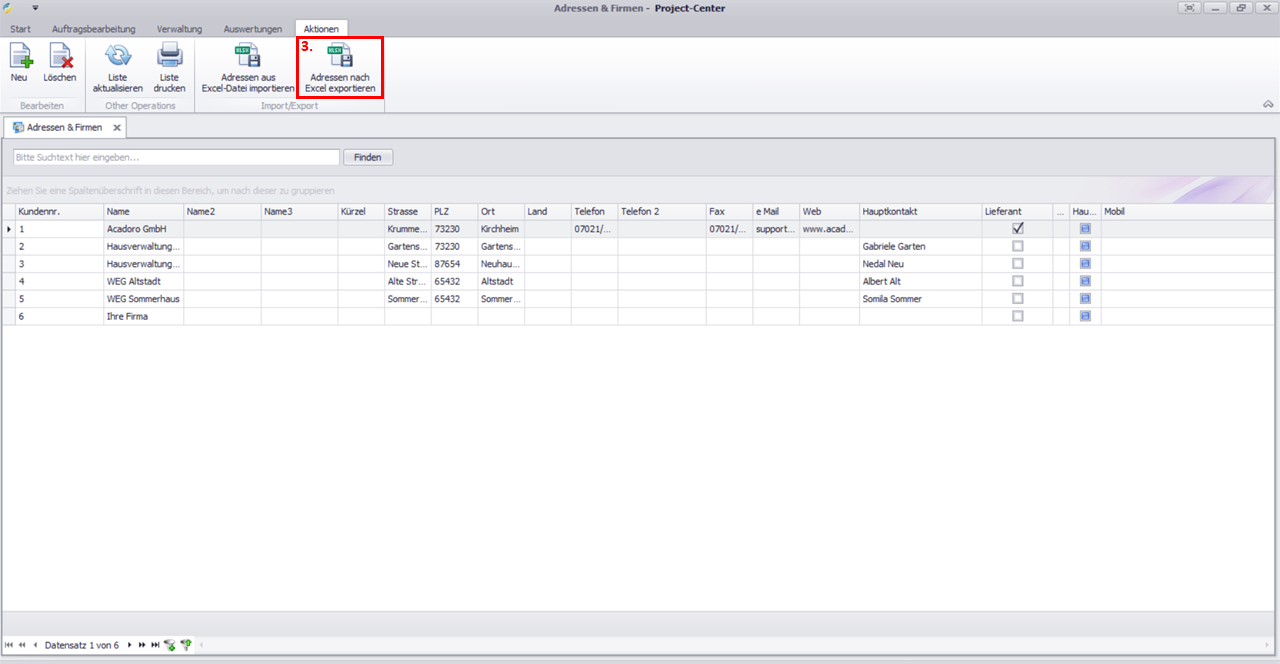Open the quick access toolbar dropdown arrow

coord(35,8)
